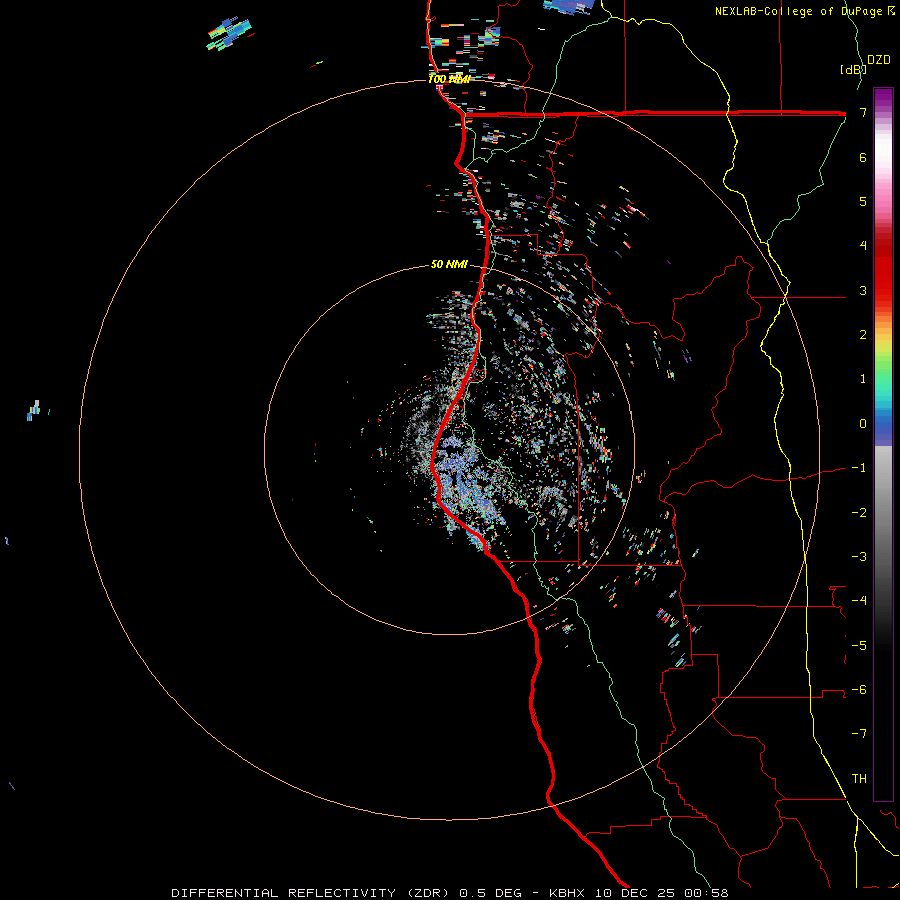Screen dimensions: 900x900
Task: Click the 100 NMI range ring label
Action: tap(449, 79)
